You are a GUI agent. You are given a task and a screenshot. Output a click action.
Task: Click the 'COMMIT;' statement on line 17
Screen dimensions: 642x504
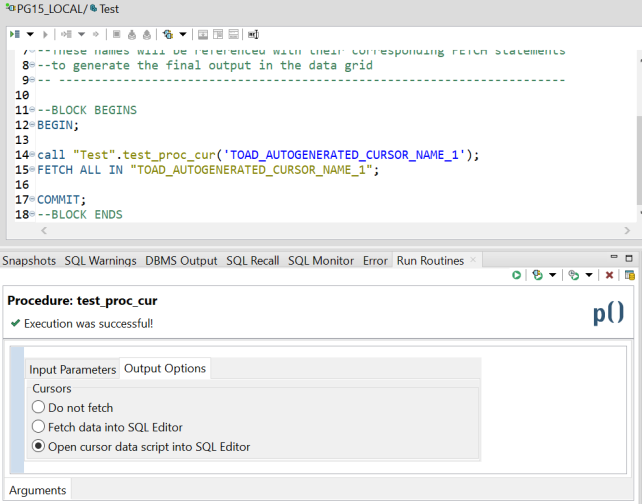tap(61, 200)
